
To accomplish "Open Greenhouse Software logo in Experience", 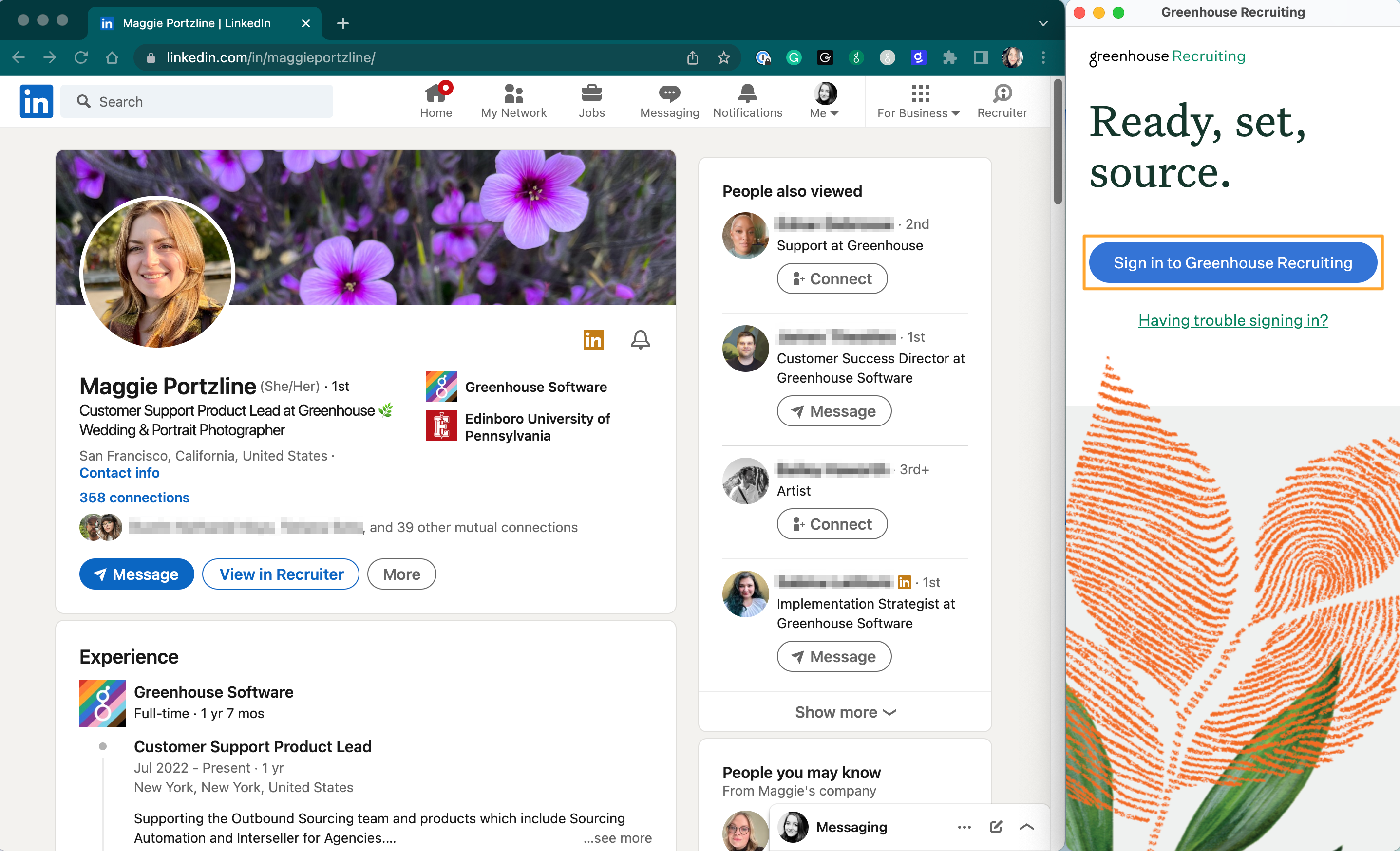I will pos(102,703).
